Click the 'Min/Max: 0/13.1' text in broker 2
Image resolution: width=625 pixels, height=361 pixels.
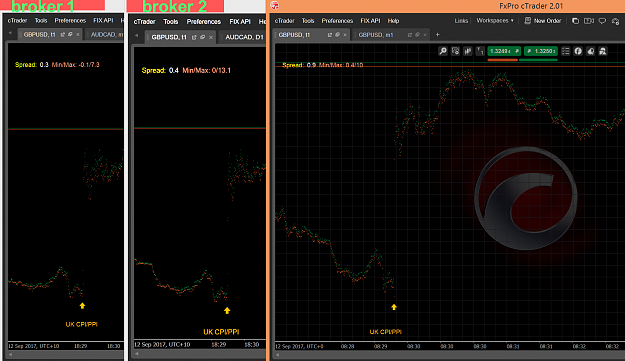(x=206, y=71)
